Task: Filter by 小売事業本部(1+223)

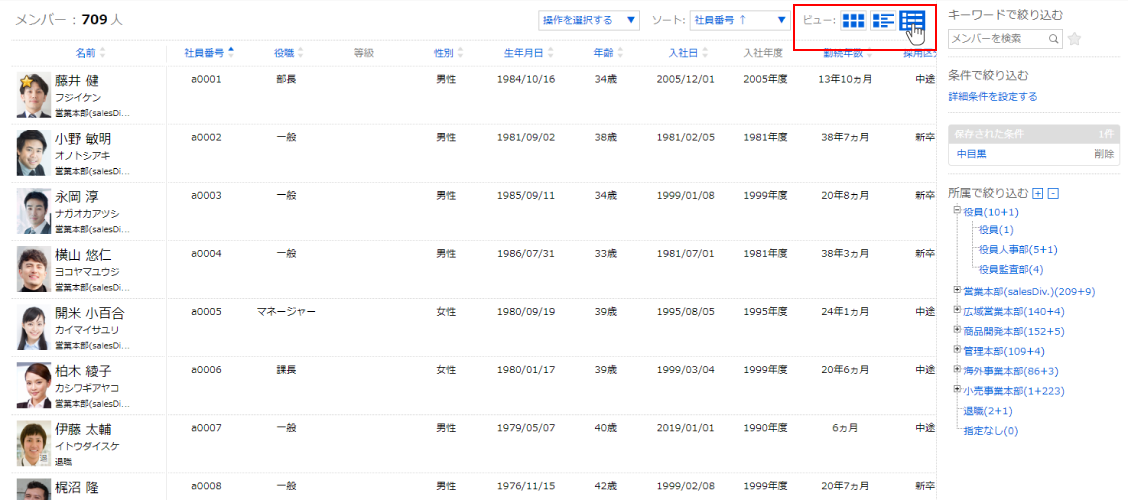Action: click(x=1014, y=391)
